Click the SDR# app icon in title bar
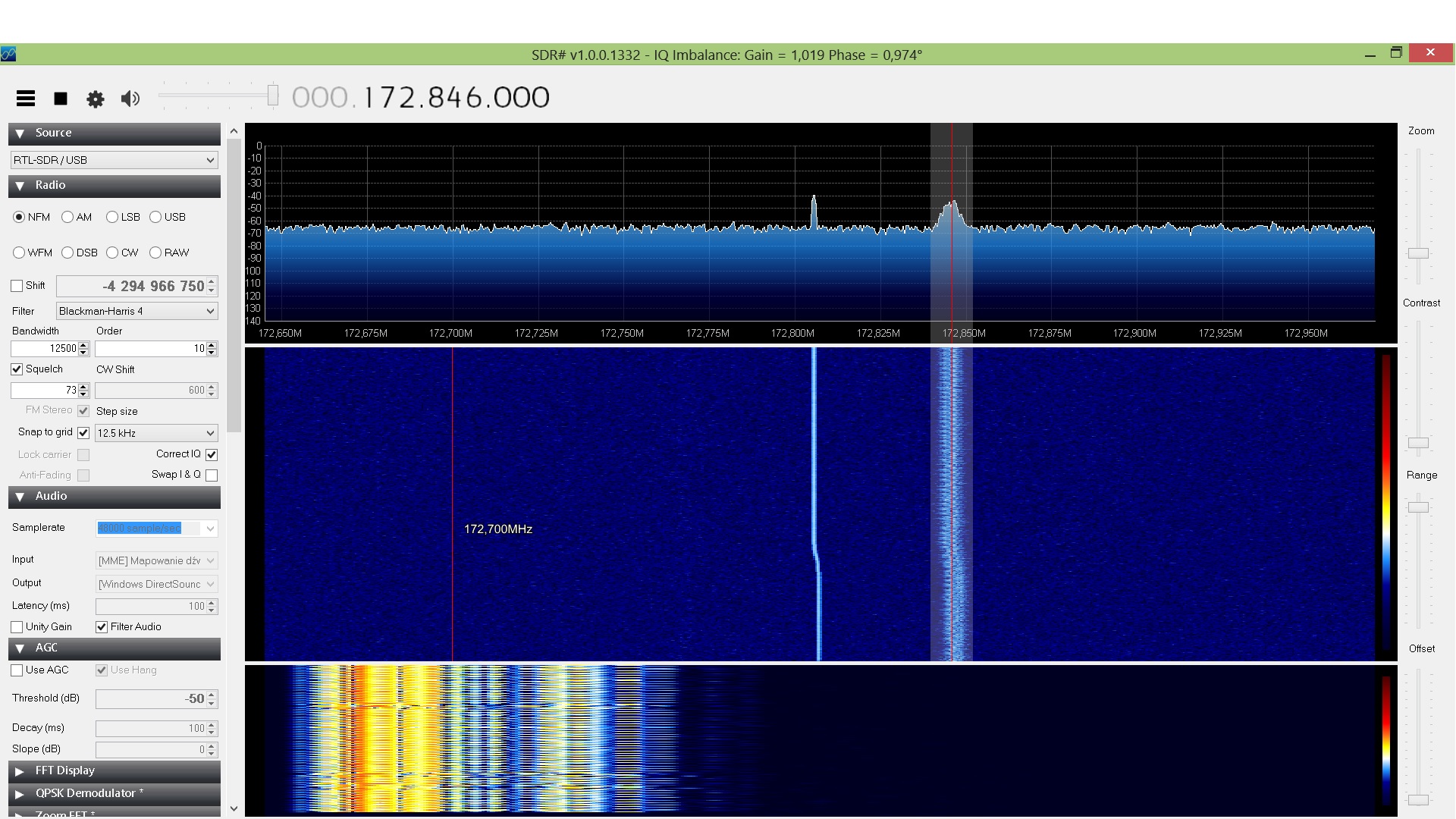Screen dimensions: 1456x819 [x=8, y=54]
